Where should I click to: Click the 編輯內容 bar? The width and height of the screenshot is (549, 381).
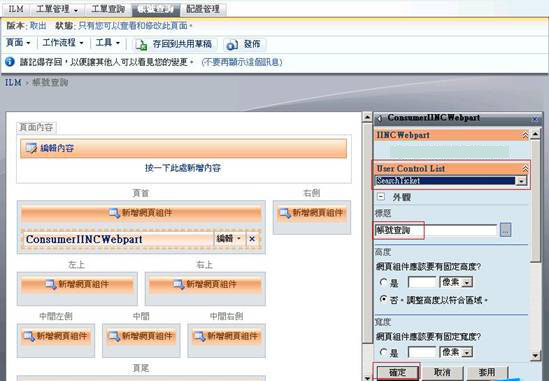(183, 148)
